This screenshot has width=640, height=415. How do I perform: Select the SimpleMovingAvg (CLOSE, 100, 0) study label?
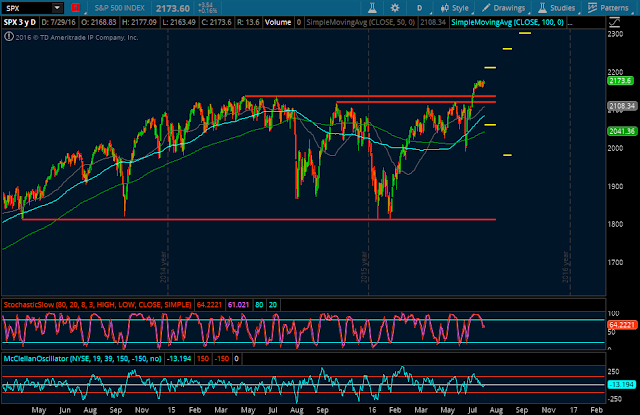(x=507, y=22)
